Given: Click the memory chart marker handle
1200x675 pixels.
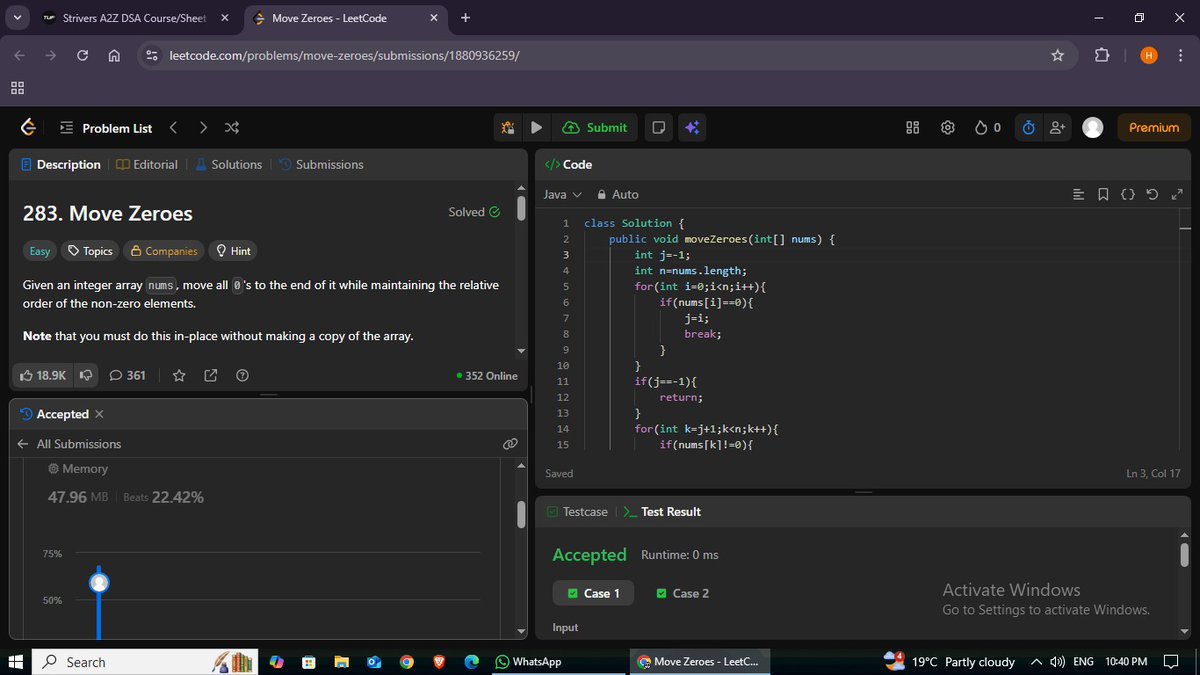Looking at the screenshot, I should (99, 582).
